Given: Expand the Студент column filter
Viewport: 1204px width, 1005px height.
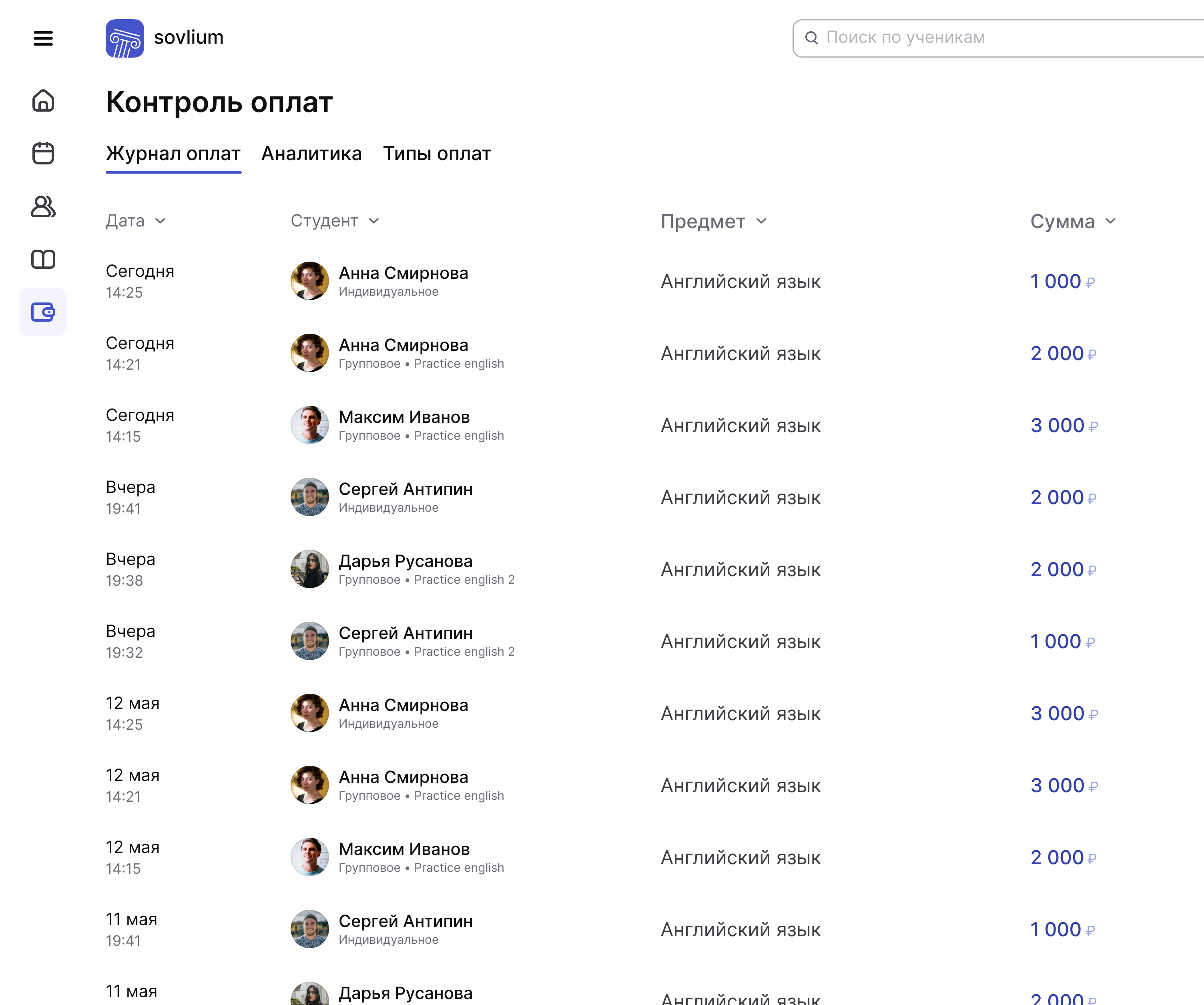Looking at the screenshot, I should point(334,221).
